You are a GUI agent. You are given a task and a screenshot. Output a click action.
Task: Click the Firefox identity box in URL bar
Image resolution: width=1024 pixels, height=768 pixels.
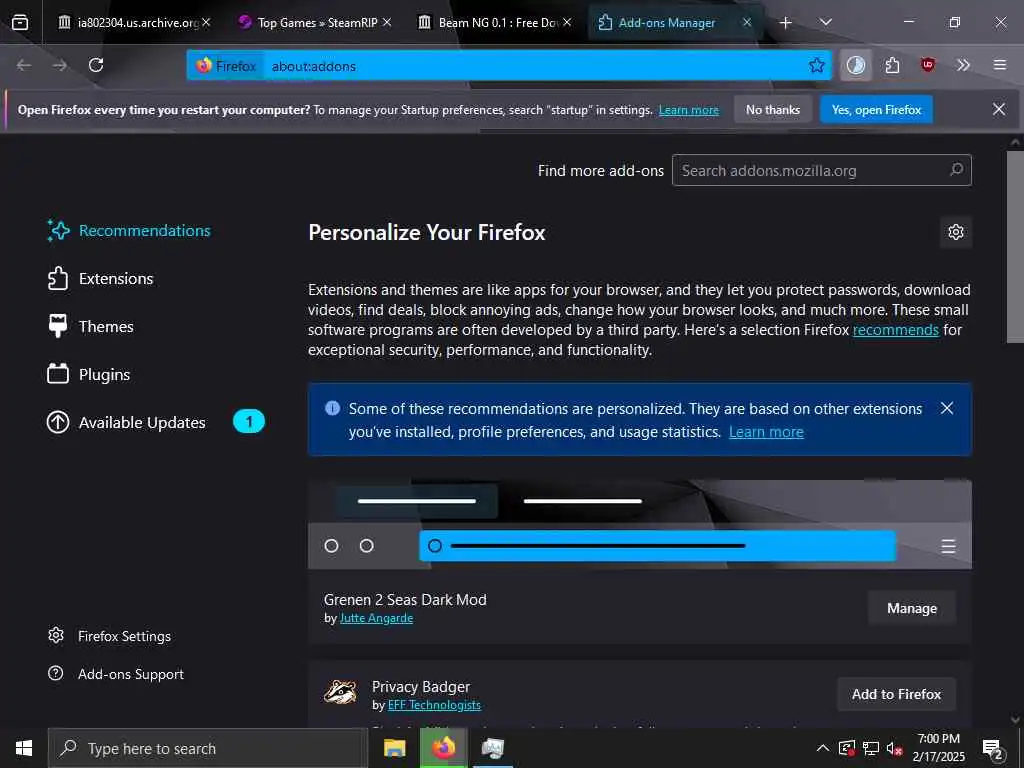[x=226, y=66]
